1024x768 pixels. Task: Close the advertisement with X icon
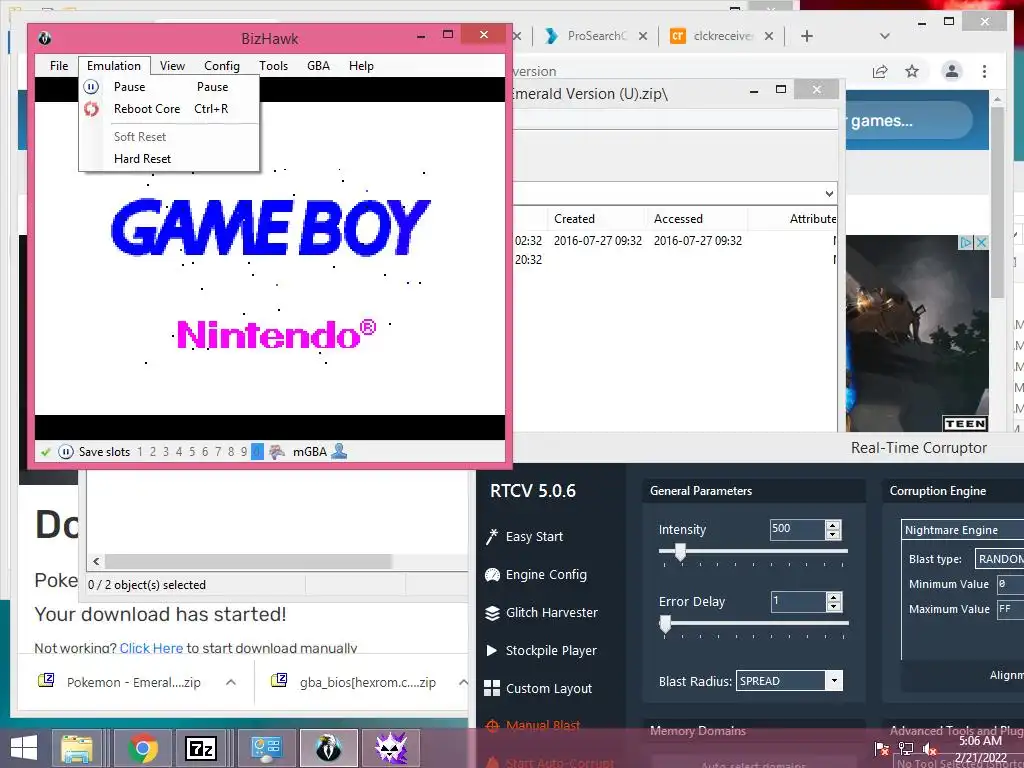[981, 242]
